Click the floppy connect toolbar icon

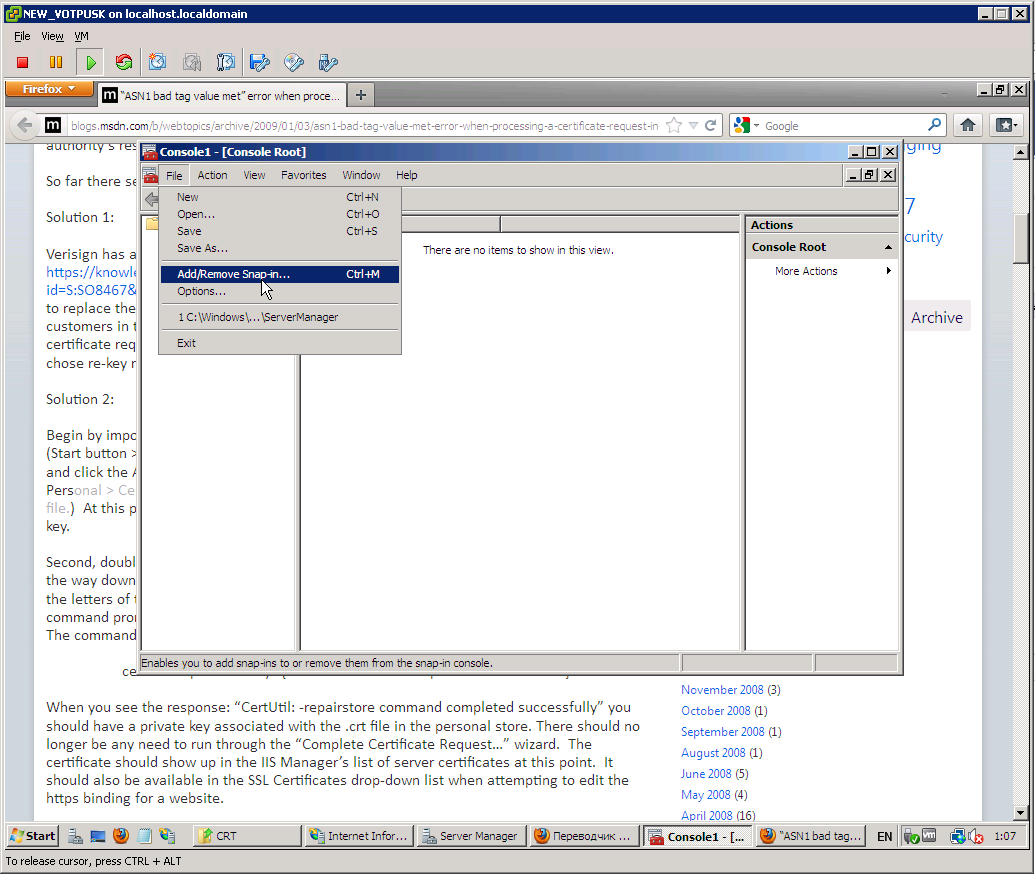[259, 63]
